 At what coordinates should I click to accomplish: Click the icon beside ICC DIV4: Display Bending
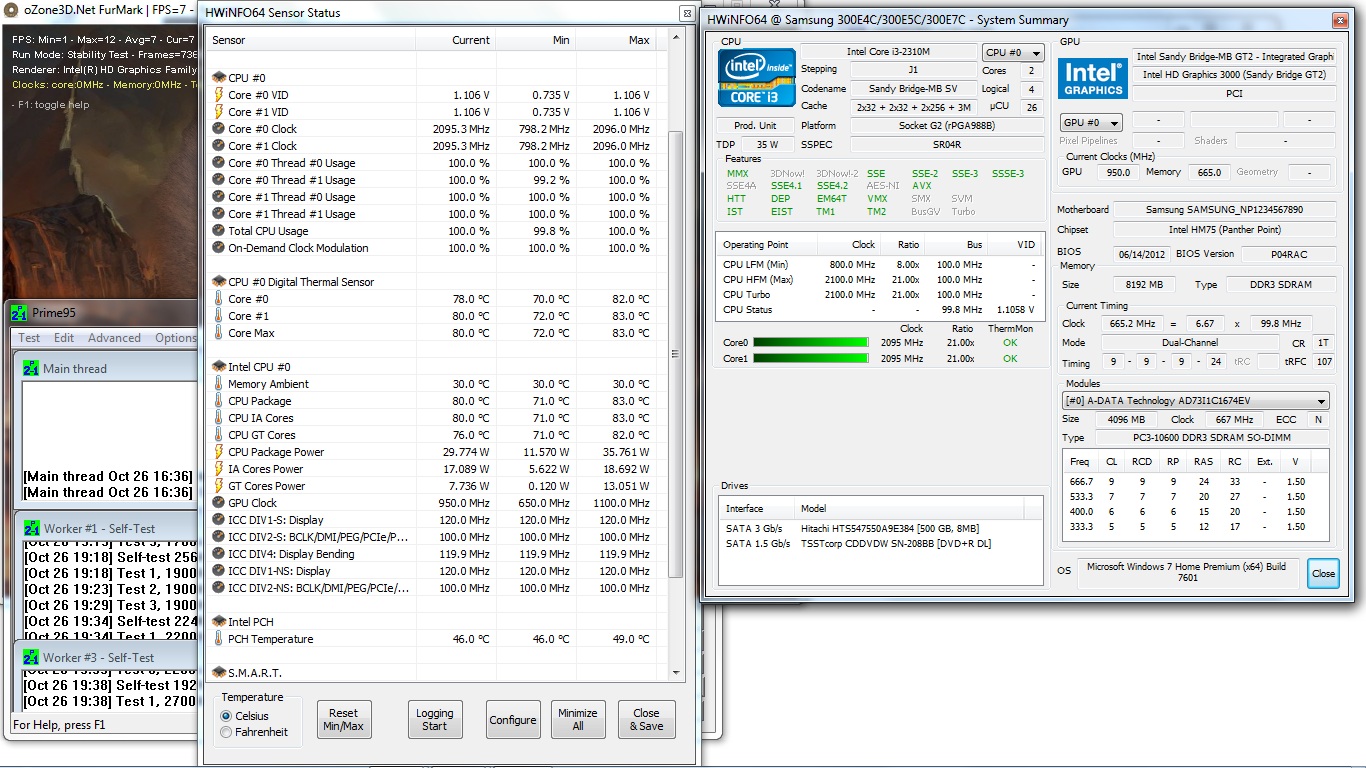(x=219, y=554)
